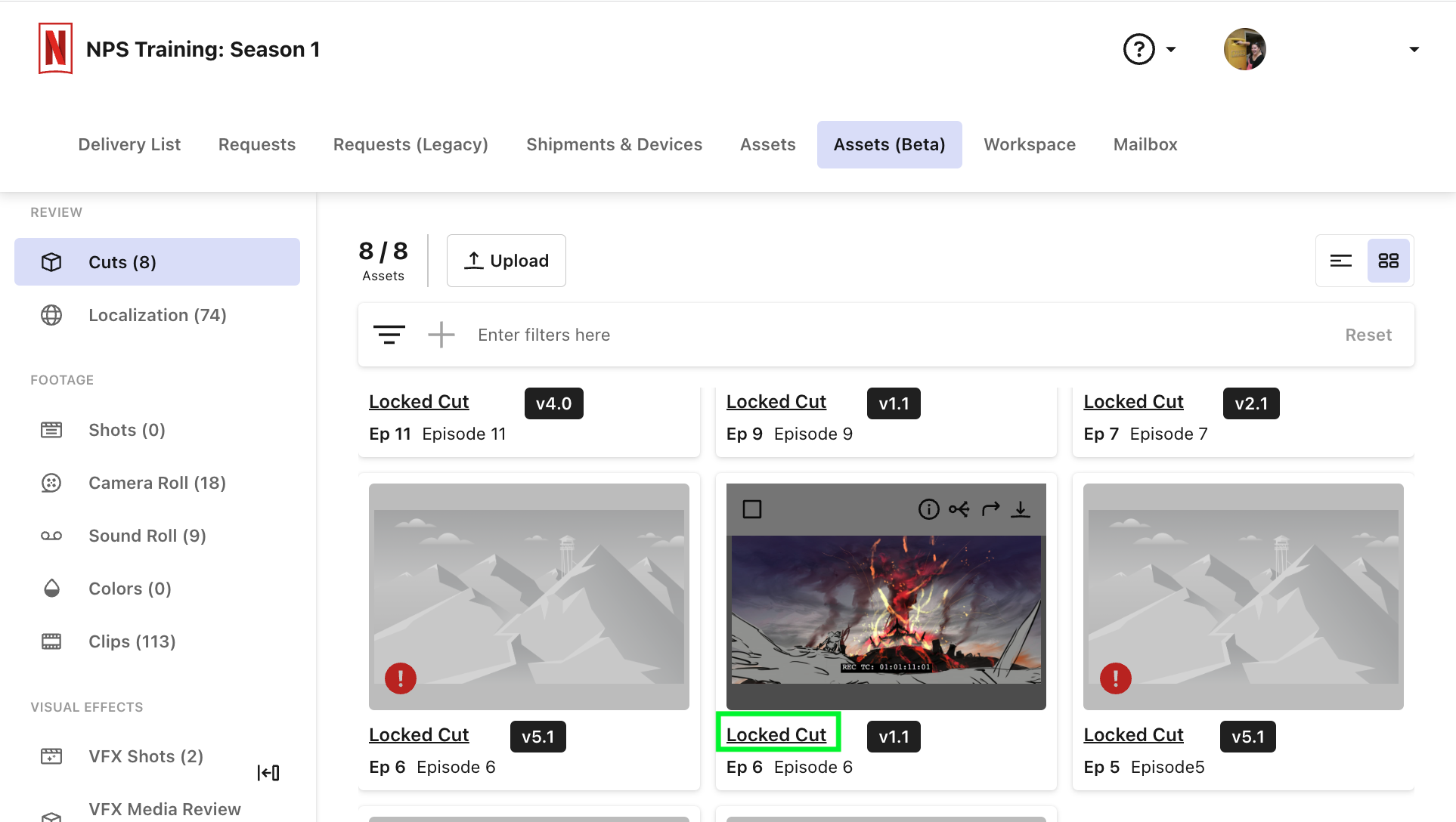Download the volcano cut asset
Screen dimensions: 1456x822
pyautogui.click(x=1021, y=509)
